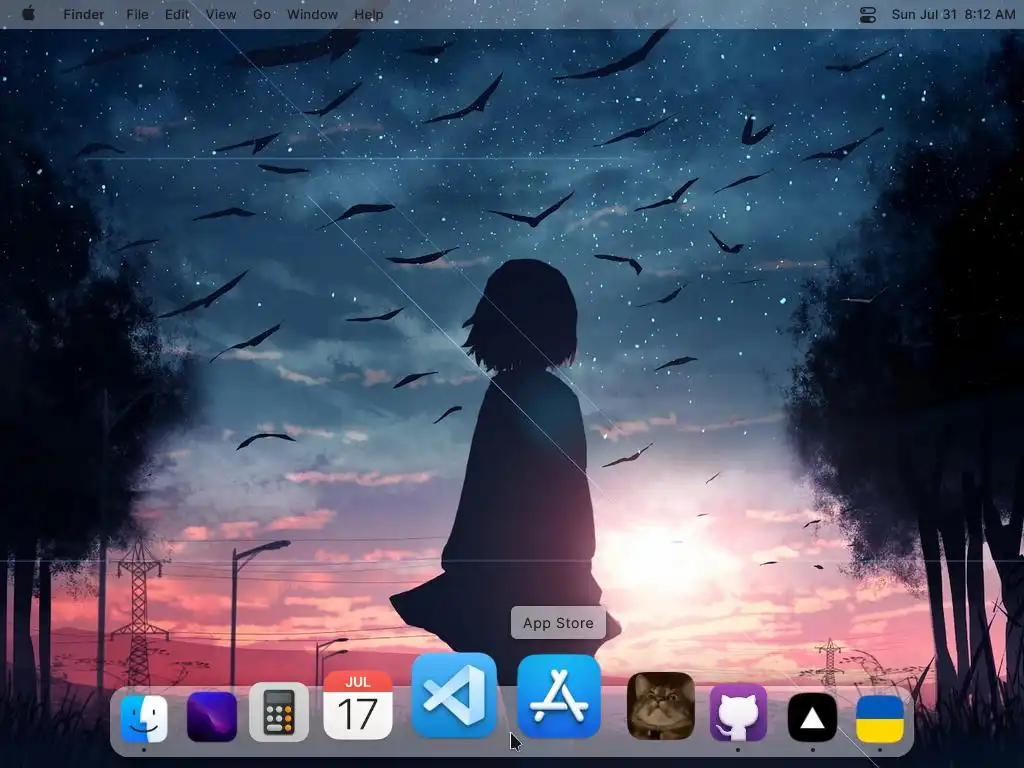Launch Calculator from the dock
1024x768 pixels.
coord(280,712)
